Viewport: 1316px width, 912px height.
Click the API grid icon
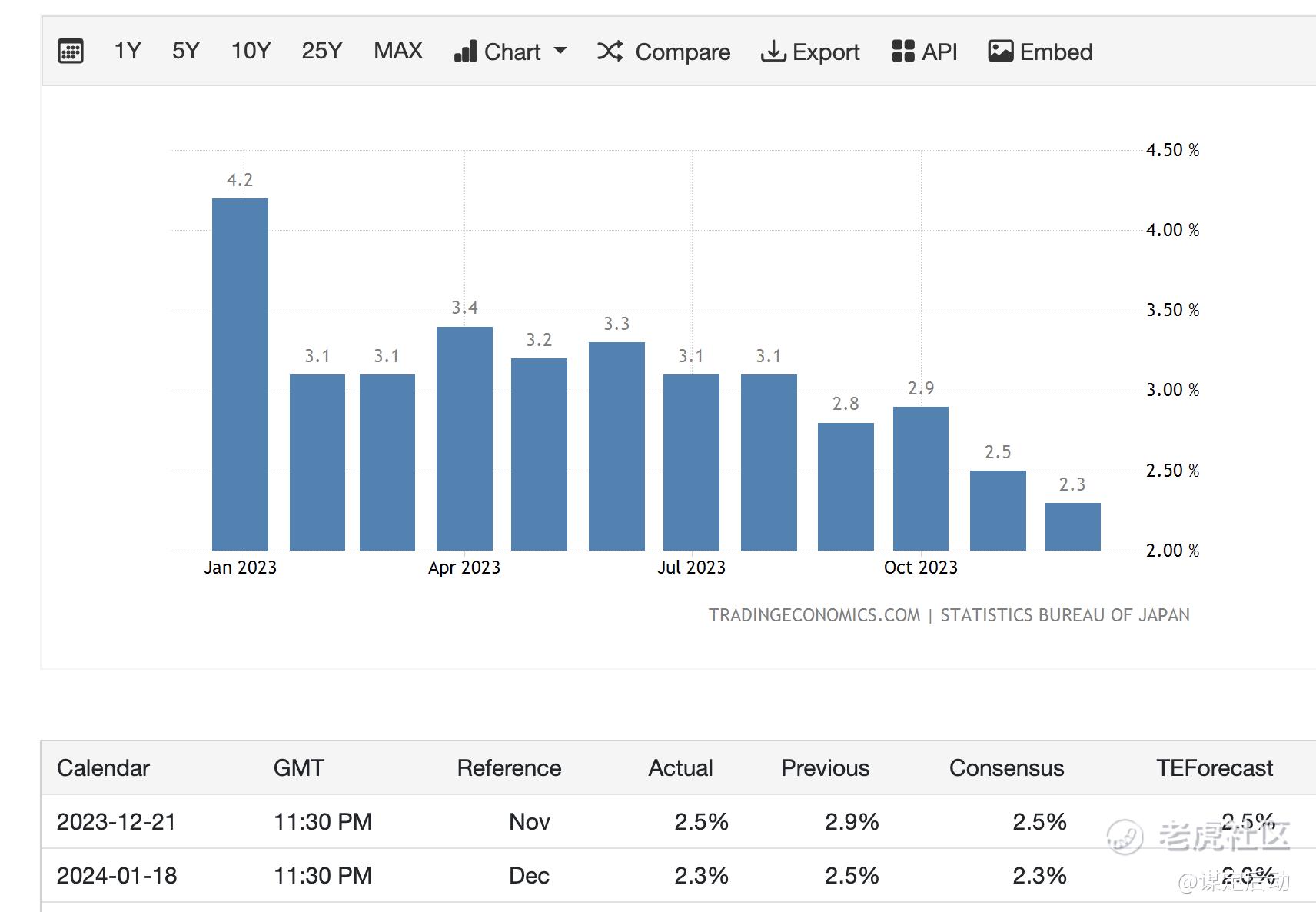(903, 52)
